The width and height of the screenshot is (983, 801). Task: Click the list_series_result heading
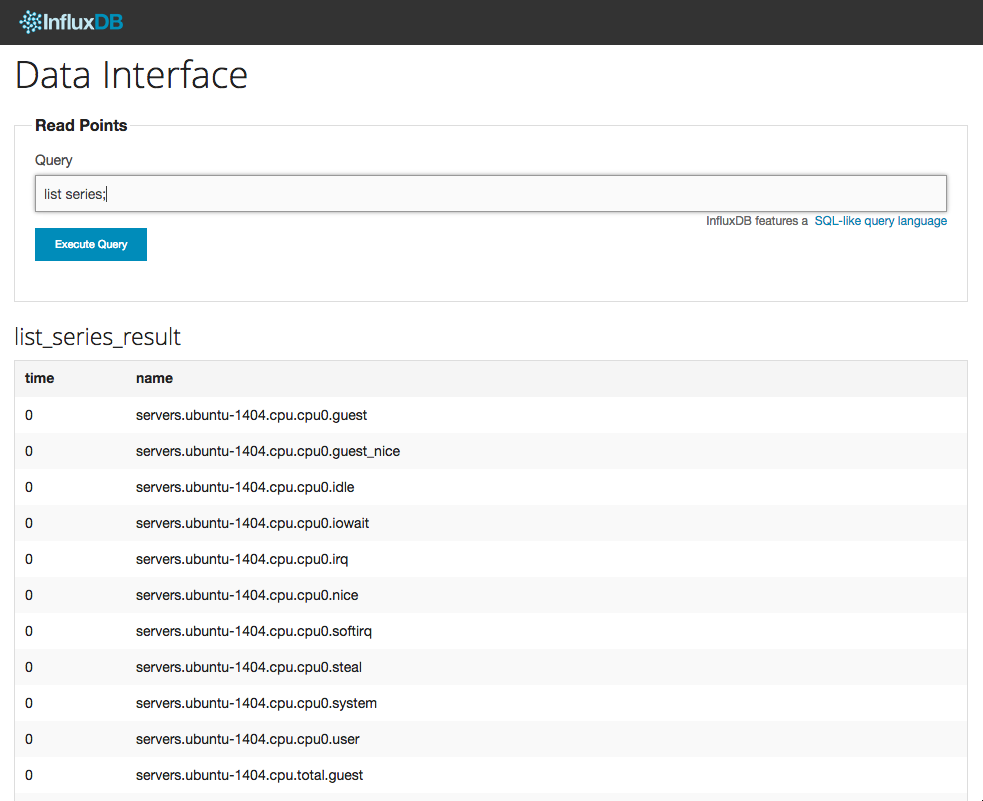(x=97, y=337)
